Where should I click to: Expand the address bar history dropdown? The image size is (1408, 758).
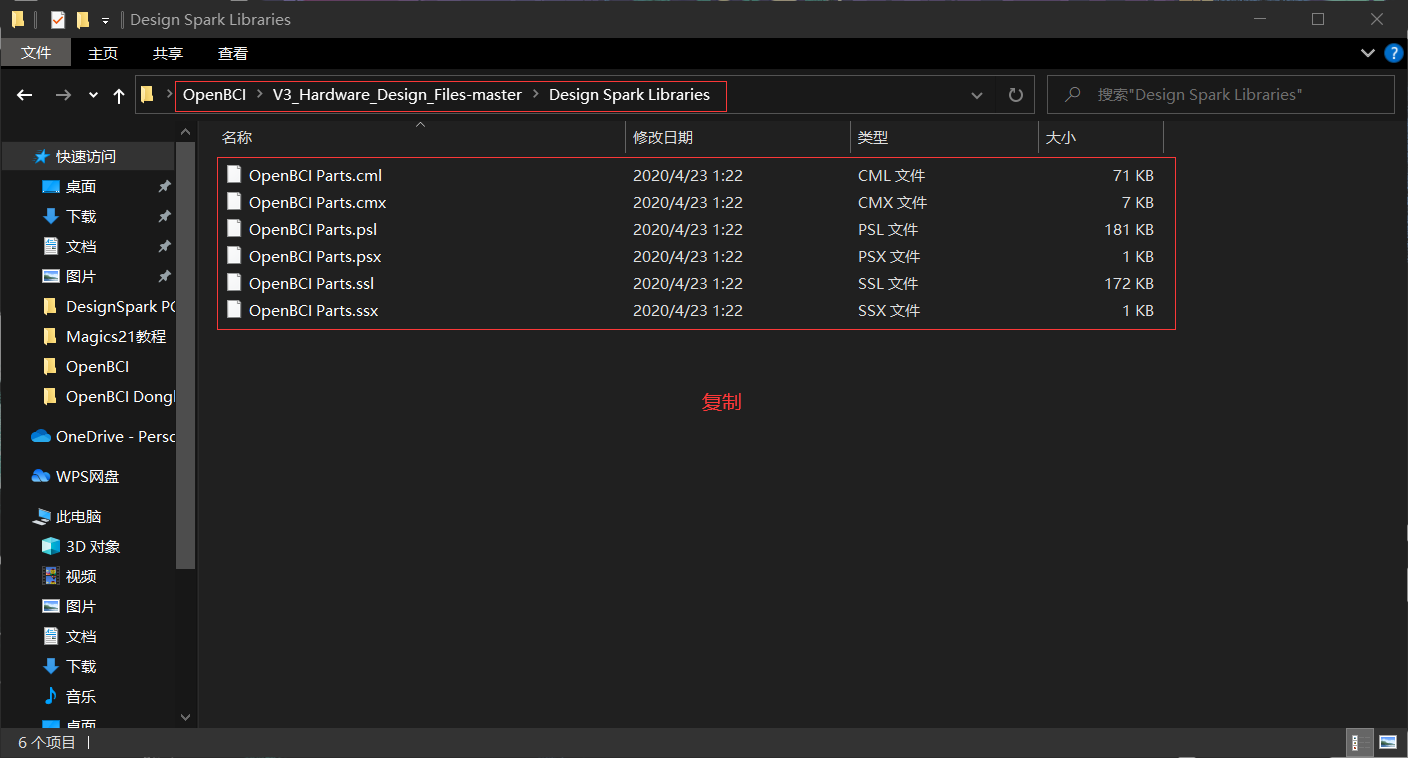click(x=977, y=95)
